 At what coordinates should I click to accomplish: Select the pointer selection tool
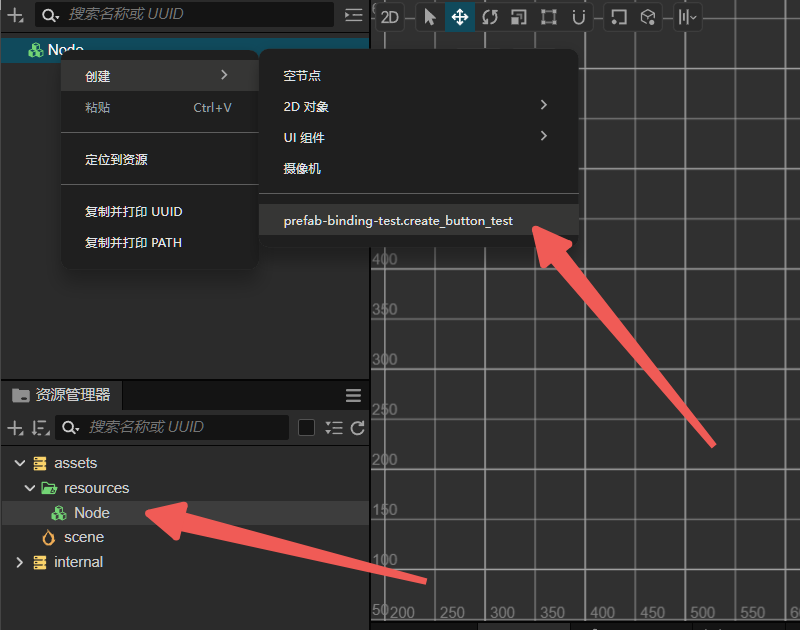pyautogui.click(x=430, y=17)
